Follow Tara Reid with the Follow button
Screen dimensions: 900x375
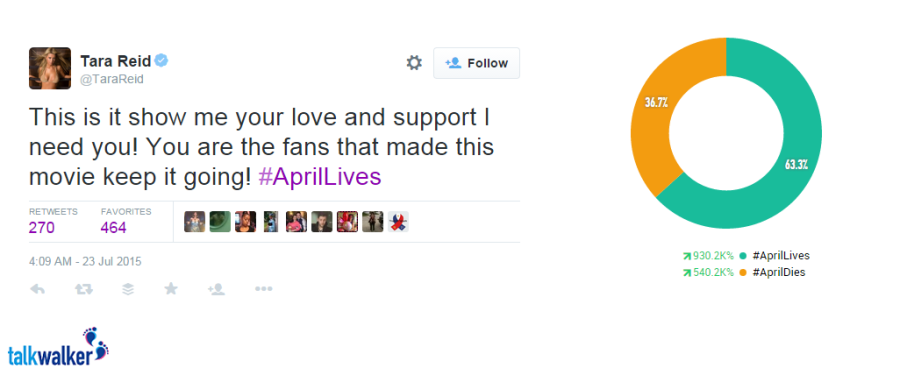pos(476,63)
